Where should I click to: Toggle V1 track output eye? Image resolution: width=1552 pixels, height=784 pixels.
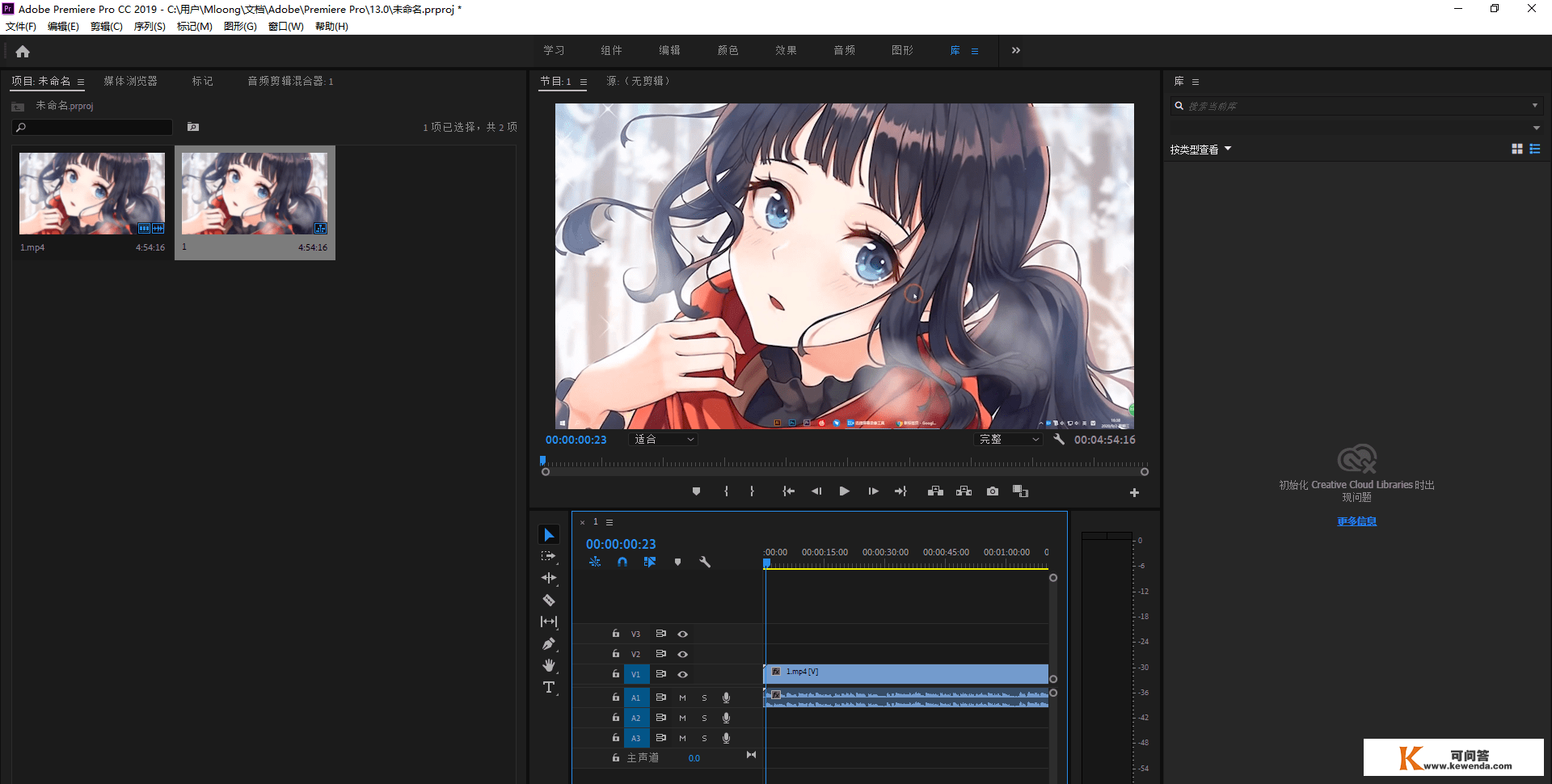(x=682, y=674)
